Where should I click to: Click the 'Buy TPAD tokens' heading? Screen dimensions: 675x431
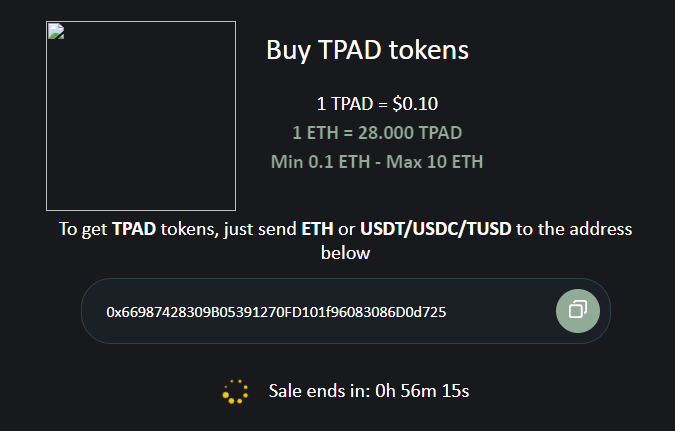click(367, 50)
